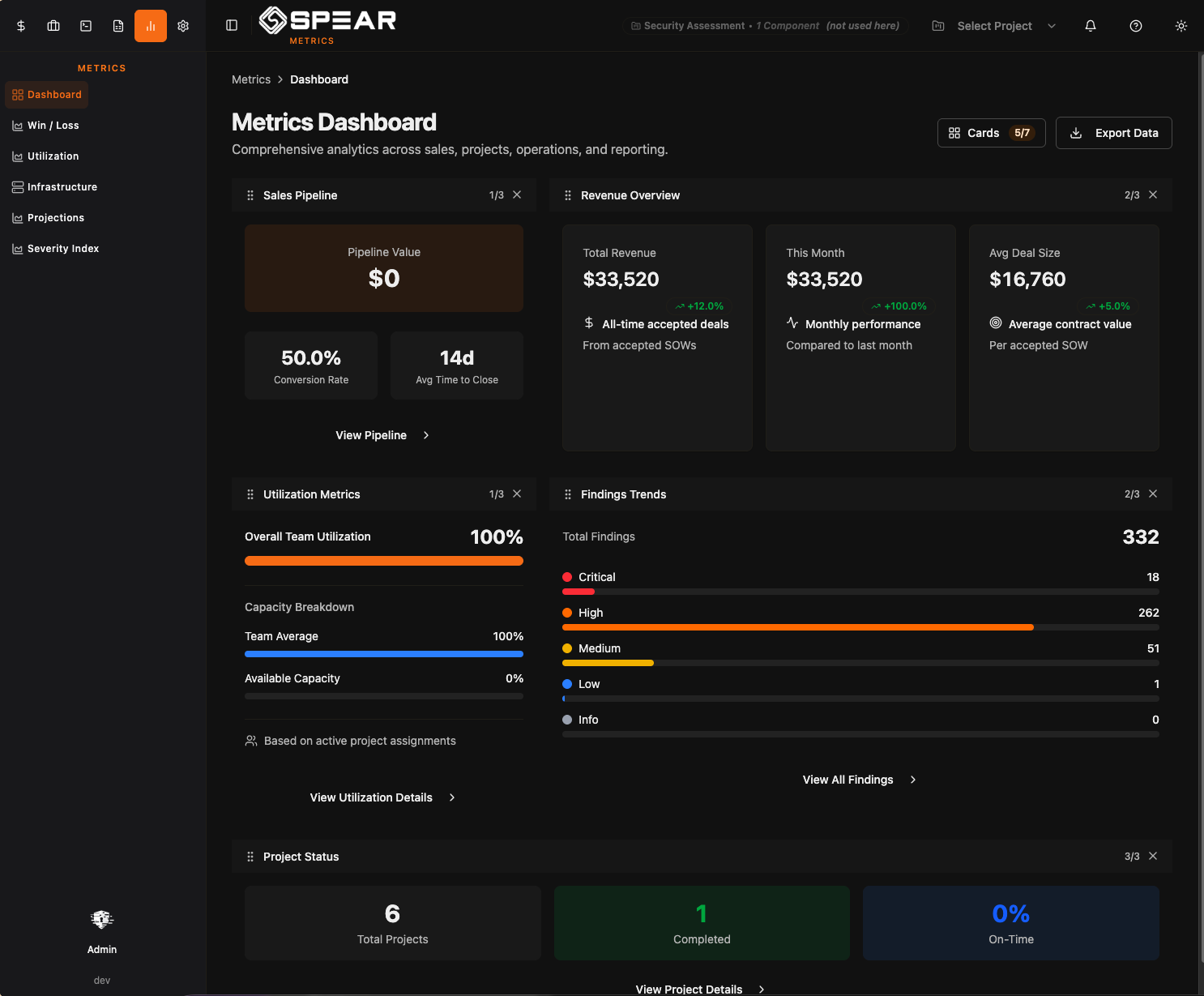Viewport: 1204px width, 996px height.
Task: Collapse the sidebar with the panel toggle
Action: (x=232, y=25)
